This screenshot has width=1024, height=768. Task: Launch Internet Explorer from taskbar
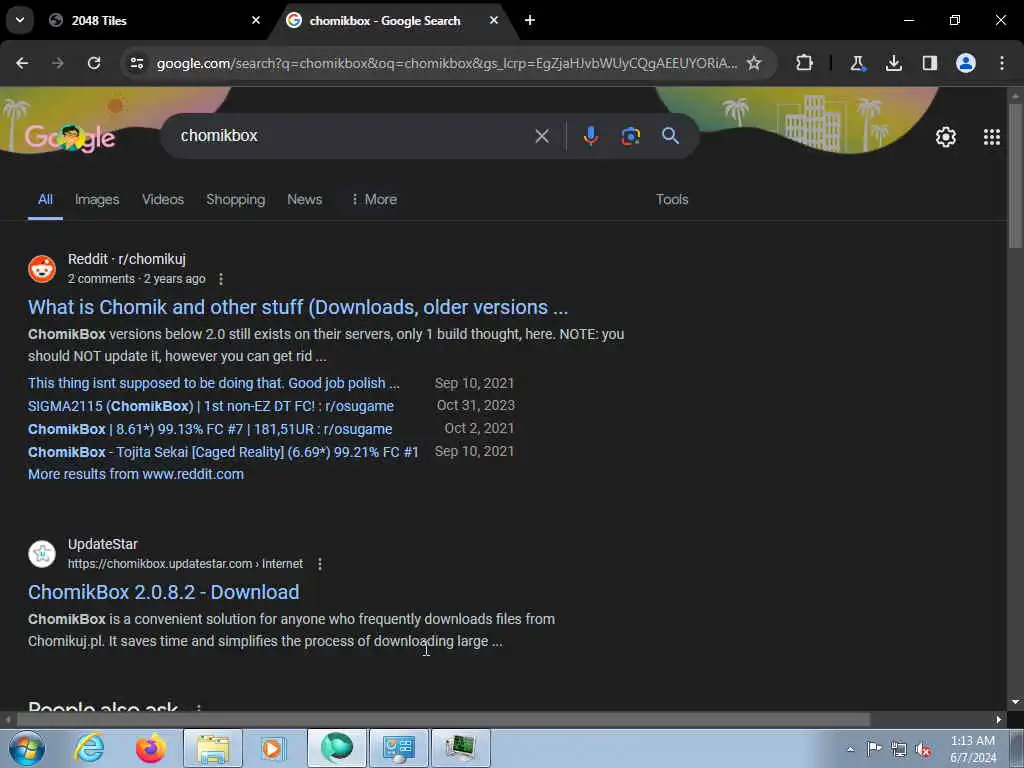[x=89, y=748]
